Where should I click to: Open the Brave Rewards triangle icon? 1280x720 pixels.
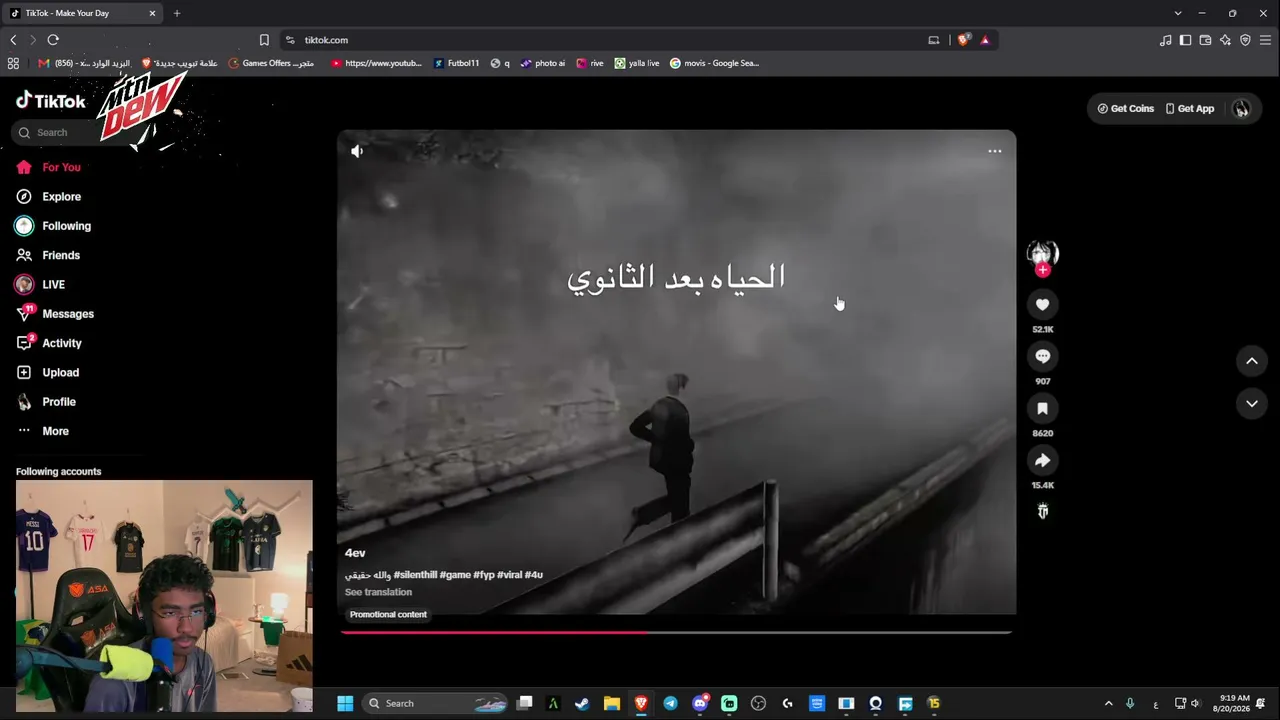coord(985,40)
